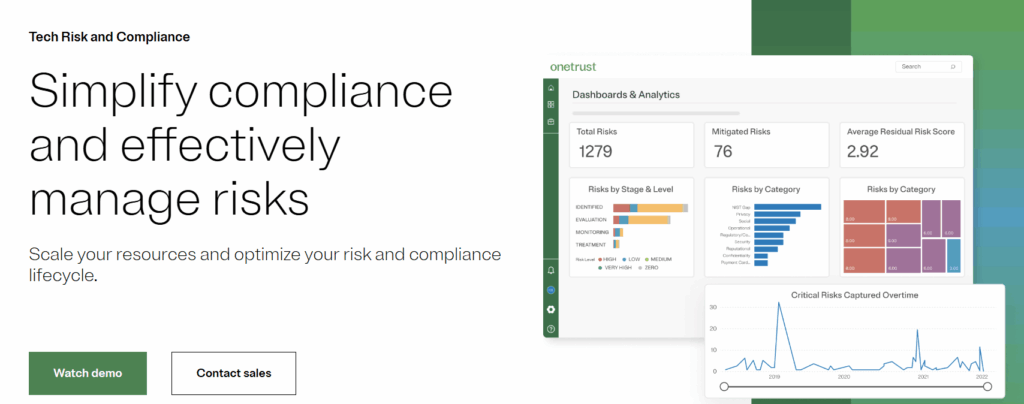Type in the dashboard Search field
This screenshot has height=404, width=1024.
pos(922,66)
